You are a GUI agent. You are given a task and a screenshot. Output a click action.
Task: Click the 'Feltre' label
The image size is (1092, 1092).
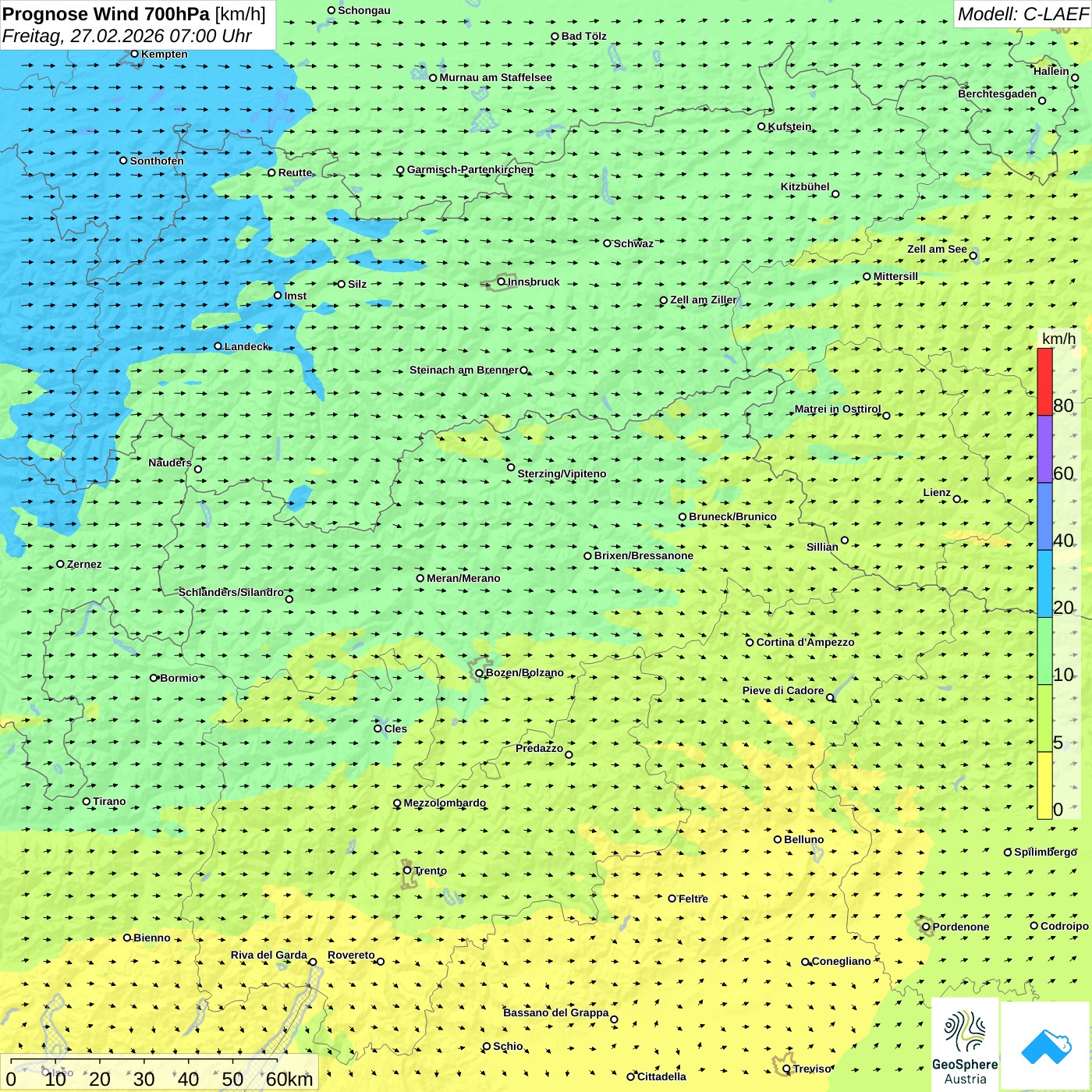[x=693, y=899]
